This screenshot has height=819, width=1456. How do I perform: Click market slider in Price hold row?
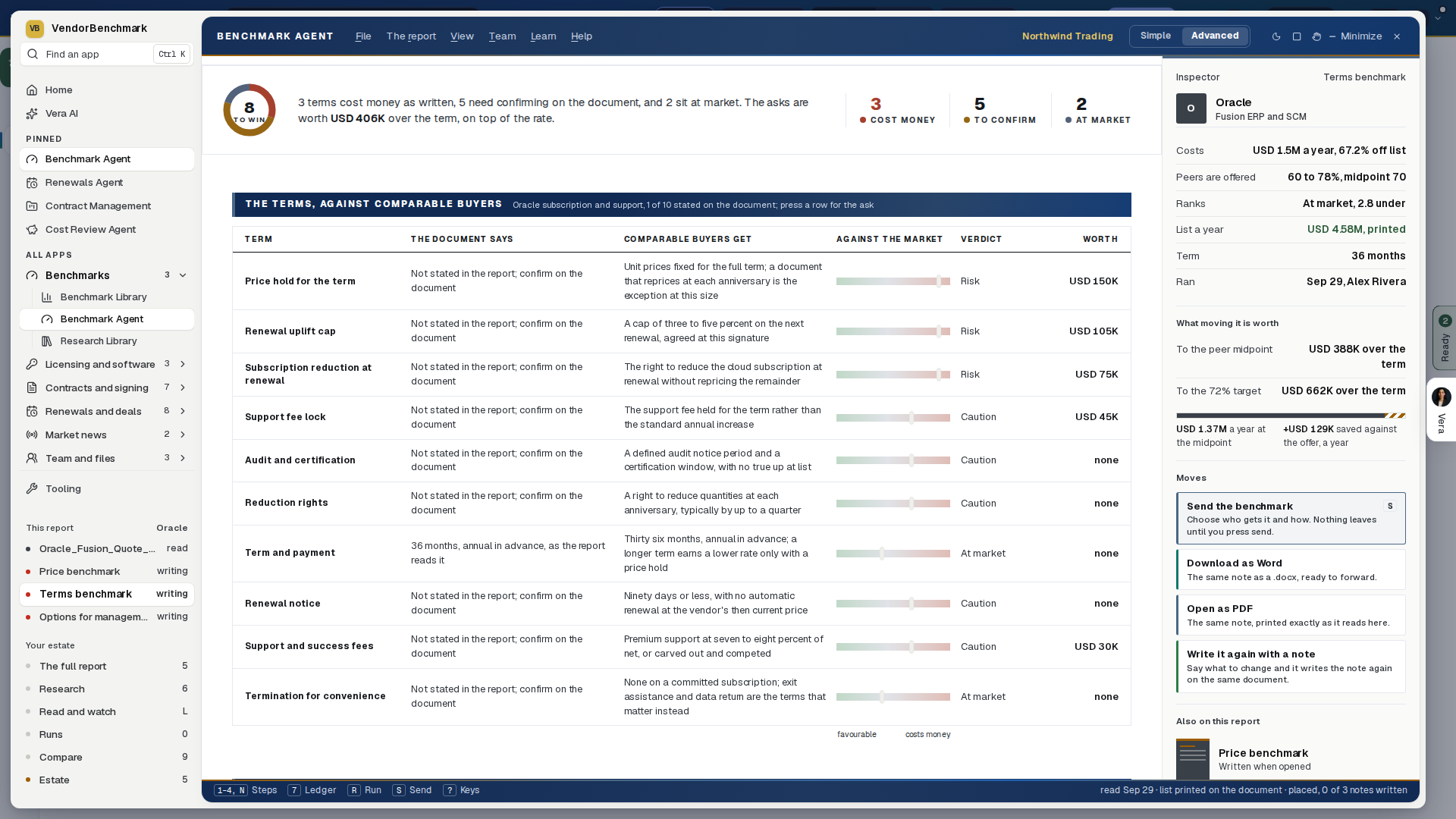click(893, 282)
